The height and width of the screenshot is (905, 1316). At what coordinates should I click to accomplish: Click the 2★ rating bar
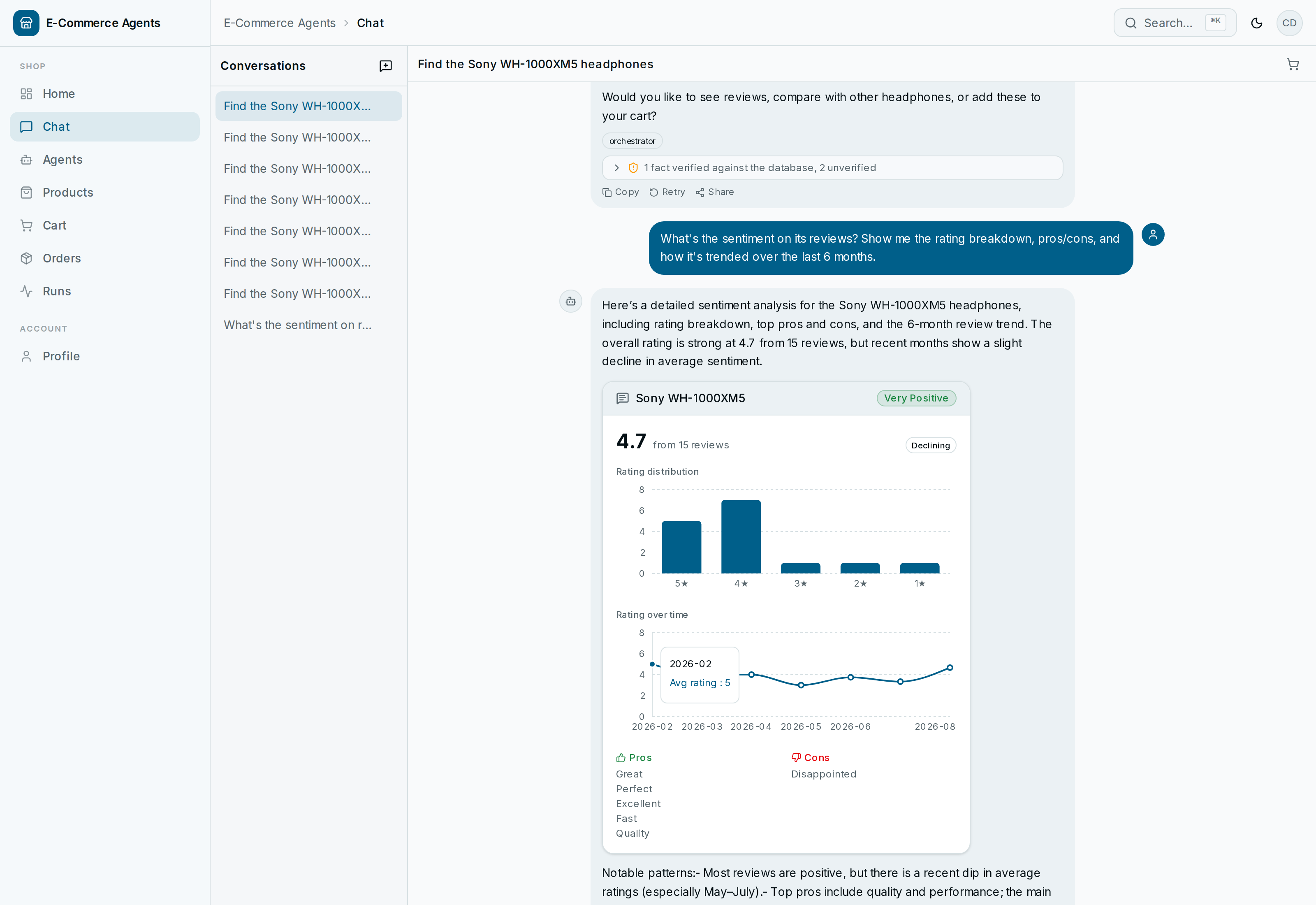[860, 568]
